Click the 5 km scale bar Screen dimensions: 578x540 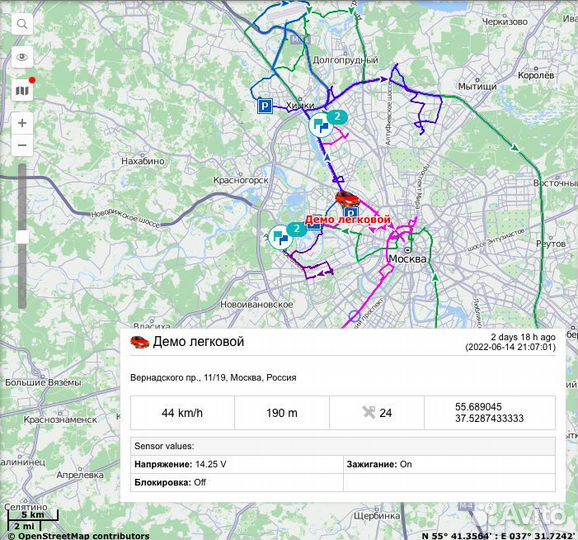(32, 515)
